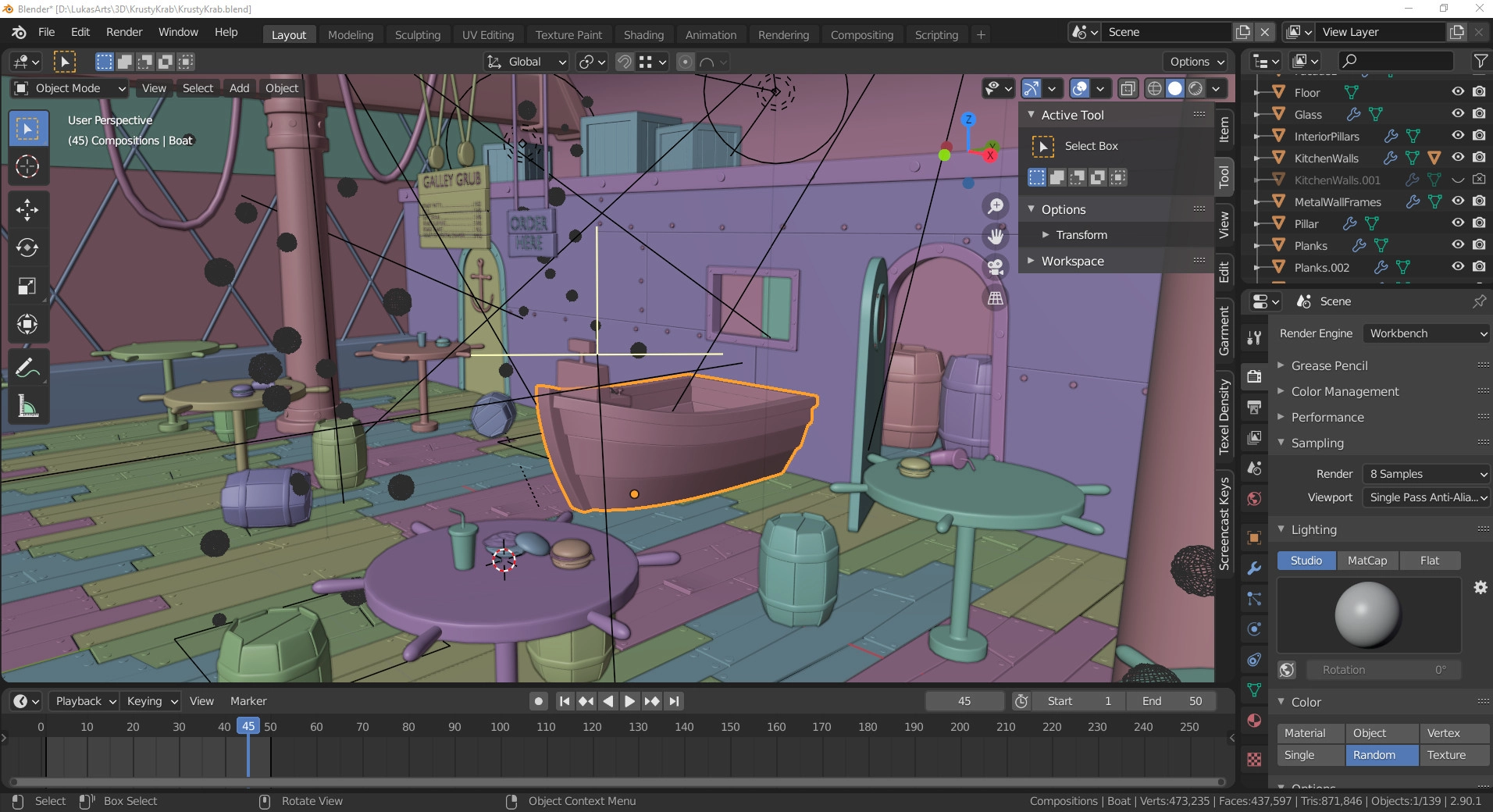Select the Cursor tool in the toolbar
The image size is (1493, 812).
coord(27,167)
